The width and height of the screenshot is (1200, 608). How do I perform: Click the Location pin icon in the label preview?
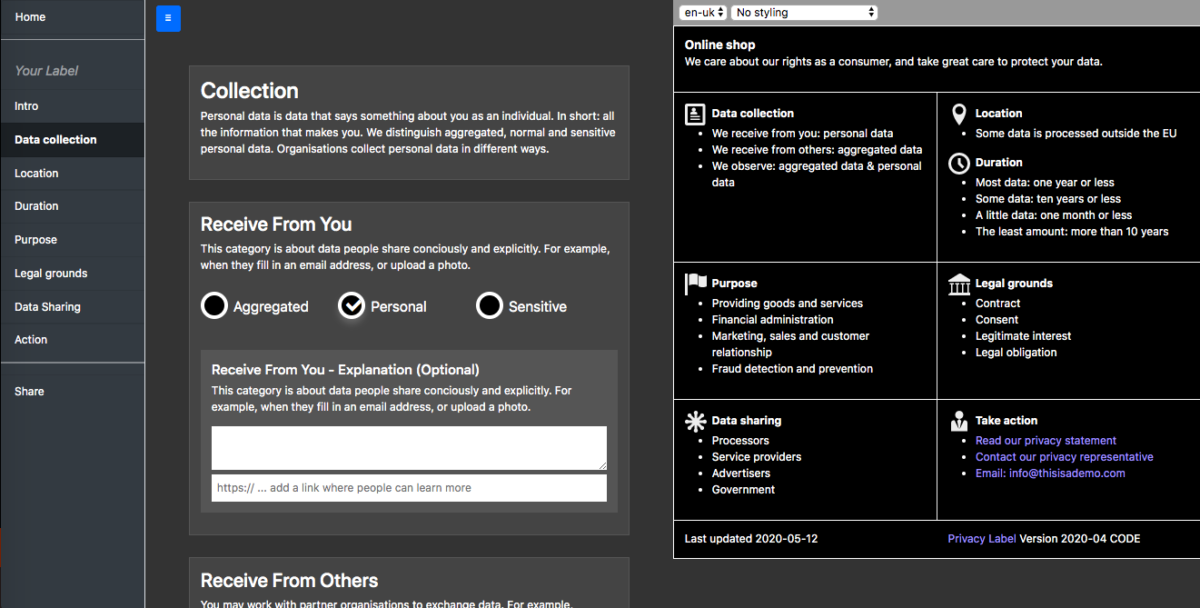959,114
